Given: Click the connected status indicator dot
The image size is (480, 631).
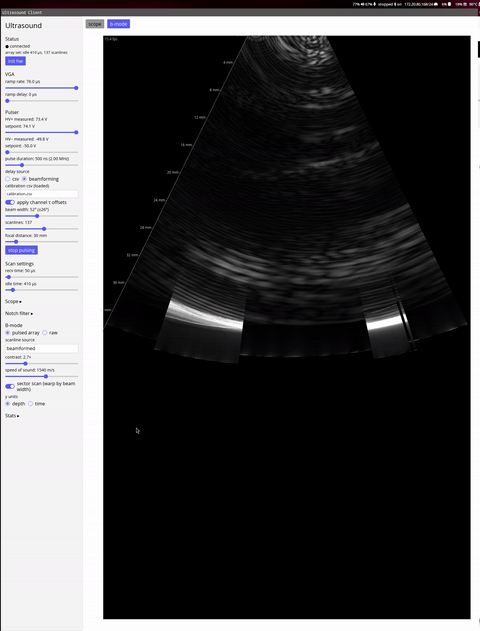Looking at the screenshot, I should click(x=7, y=46).
